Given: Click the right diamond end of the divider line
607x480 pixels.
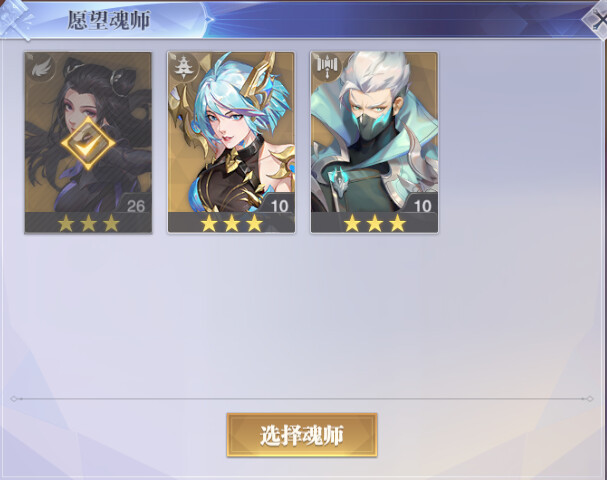Looking at the screenshot, I should [590, 399].
